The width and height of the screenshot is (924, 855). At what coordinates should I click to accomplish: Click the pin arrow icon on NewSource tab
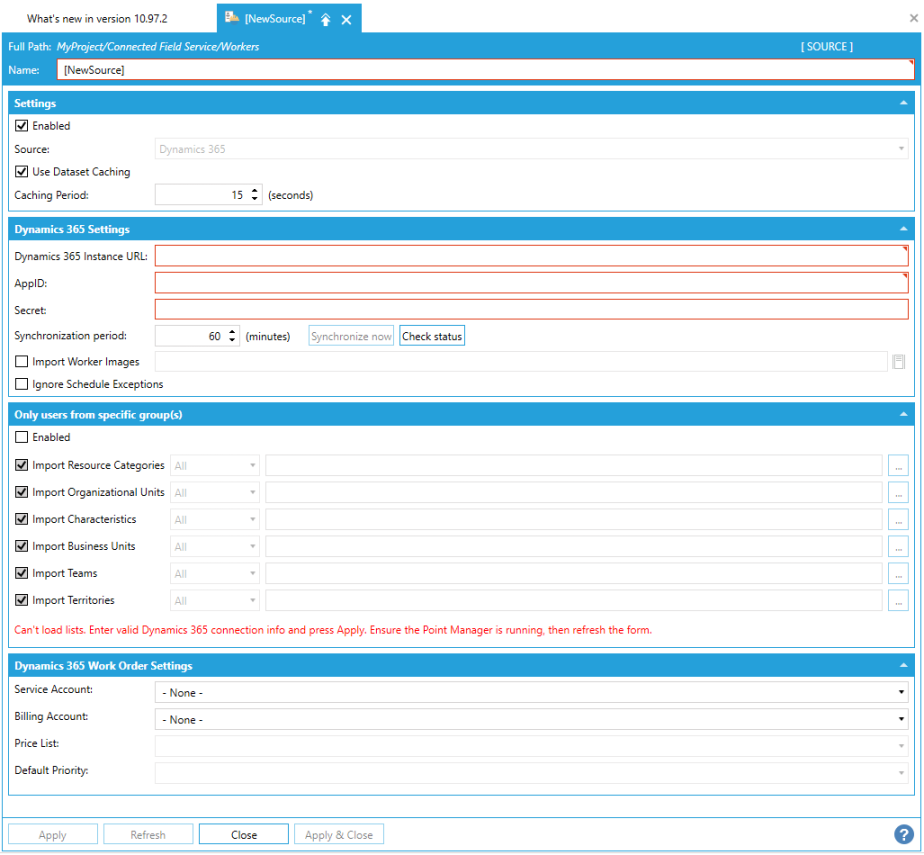[x=326, y=20]
